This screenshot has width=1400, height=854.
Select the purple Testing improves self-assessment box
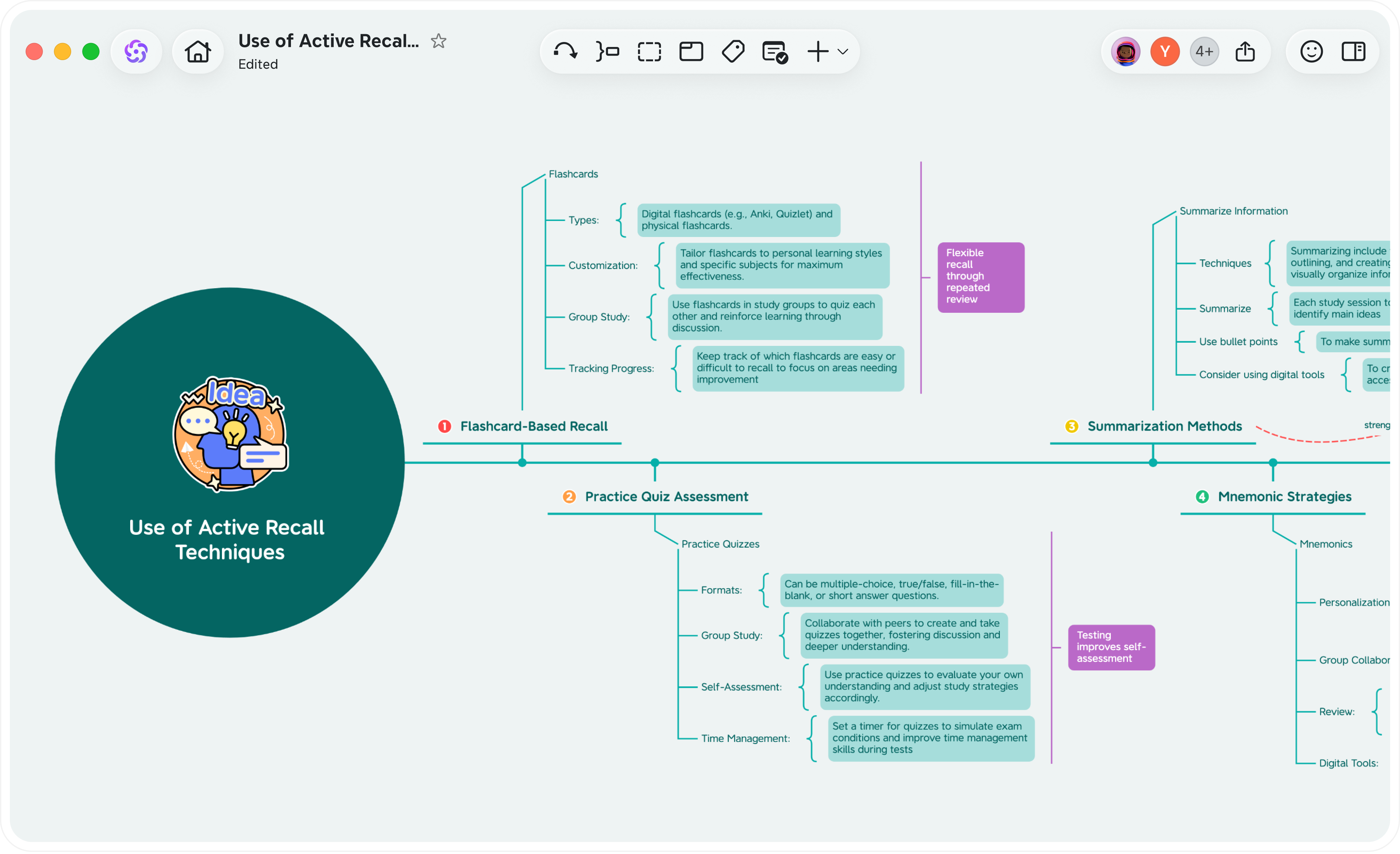pos(1112,647)
